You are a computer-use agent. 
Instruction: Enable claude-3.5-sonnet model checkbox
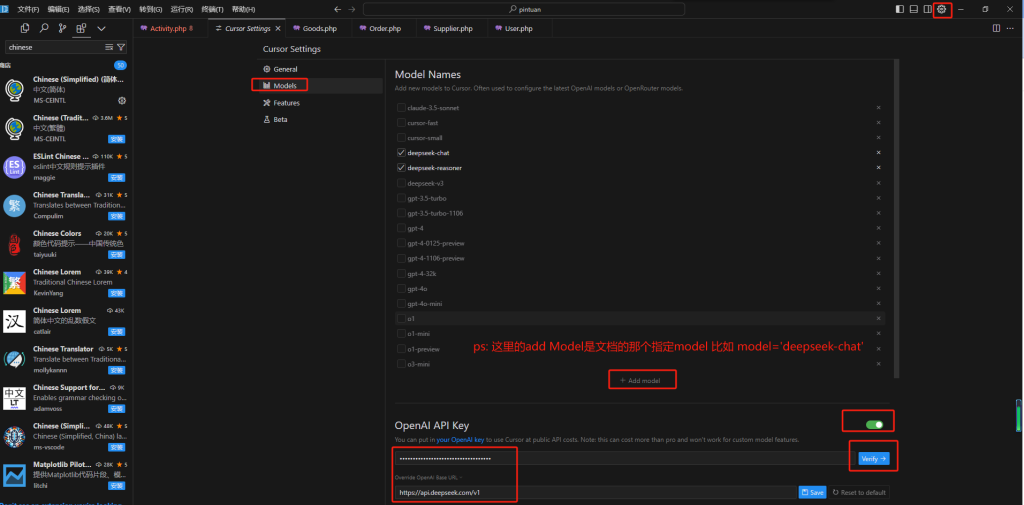tap(401, 107)
